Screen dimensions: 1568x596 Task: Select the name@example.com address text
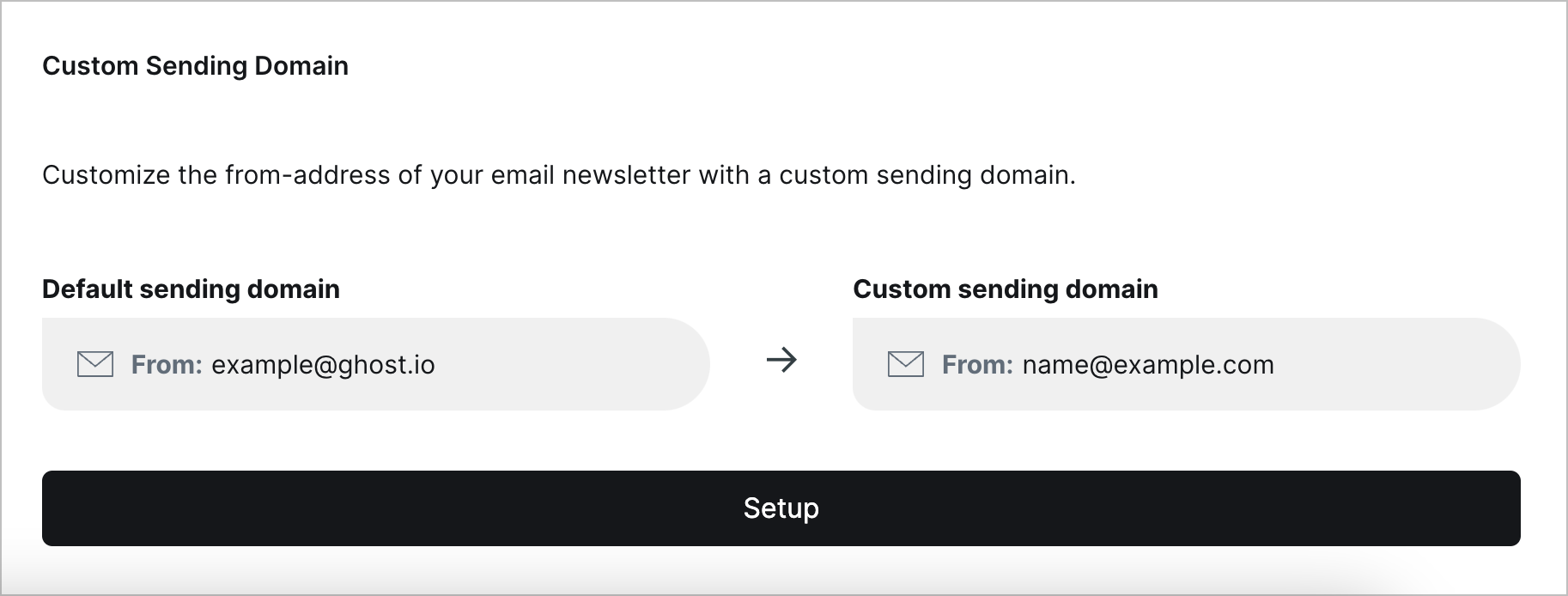[x=1148, y=365]
